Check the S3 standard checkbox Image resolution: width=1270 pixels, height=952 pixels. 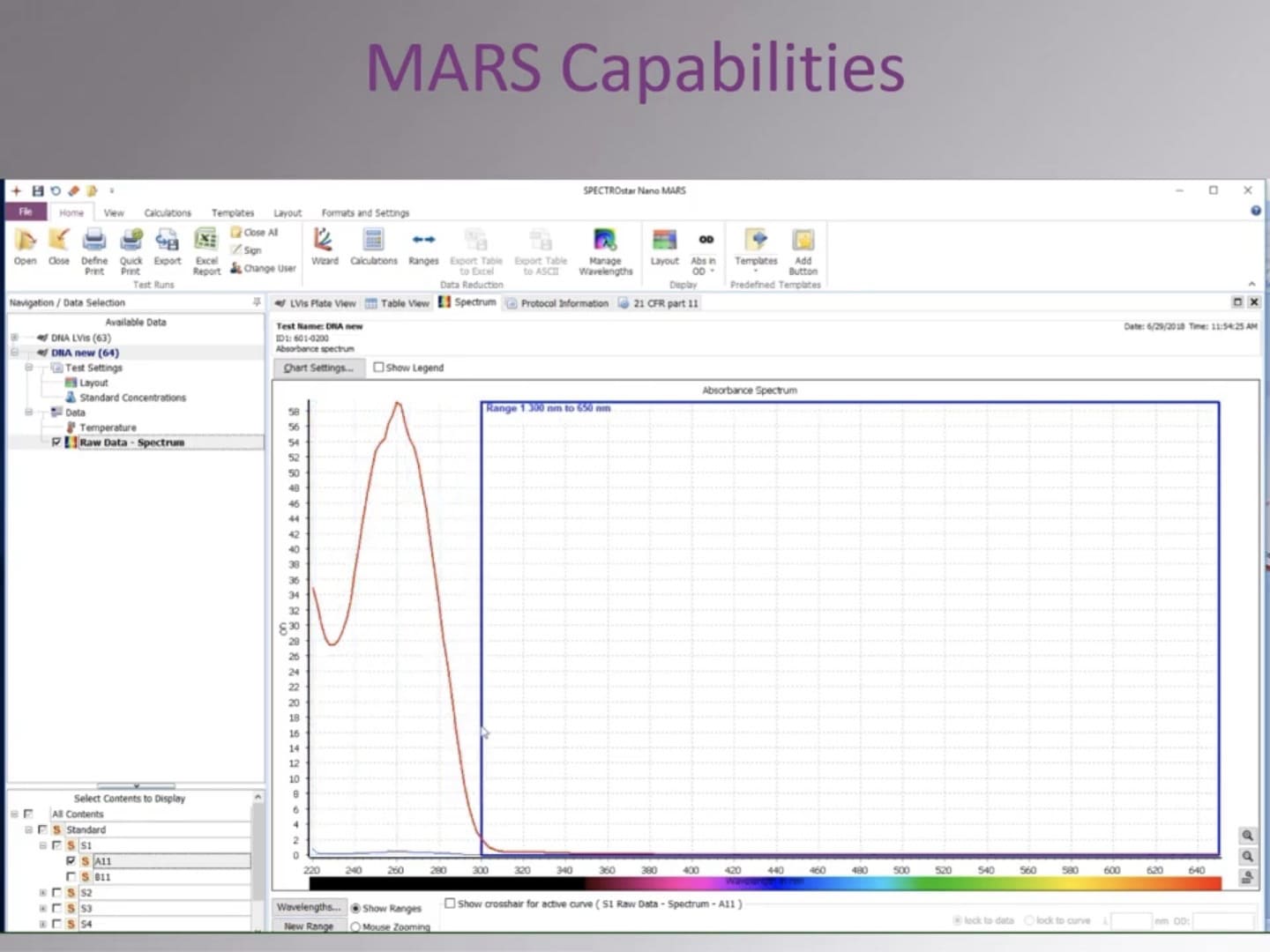(56, 908)
